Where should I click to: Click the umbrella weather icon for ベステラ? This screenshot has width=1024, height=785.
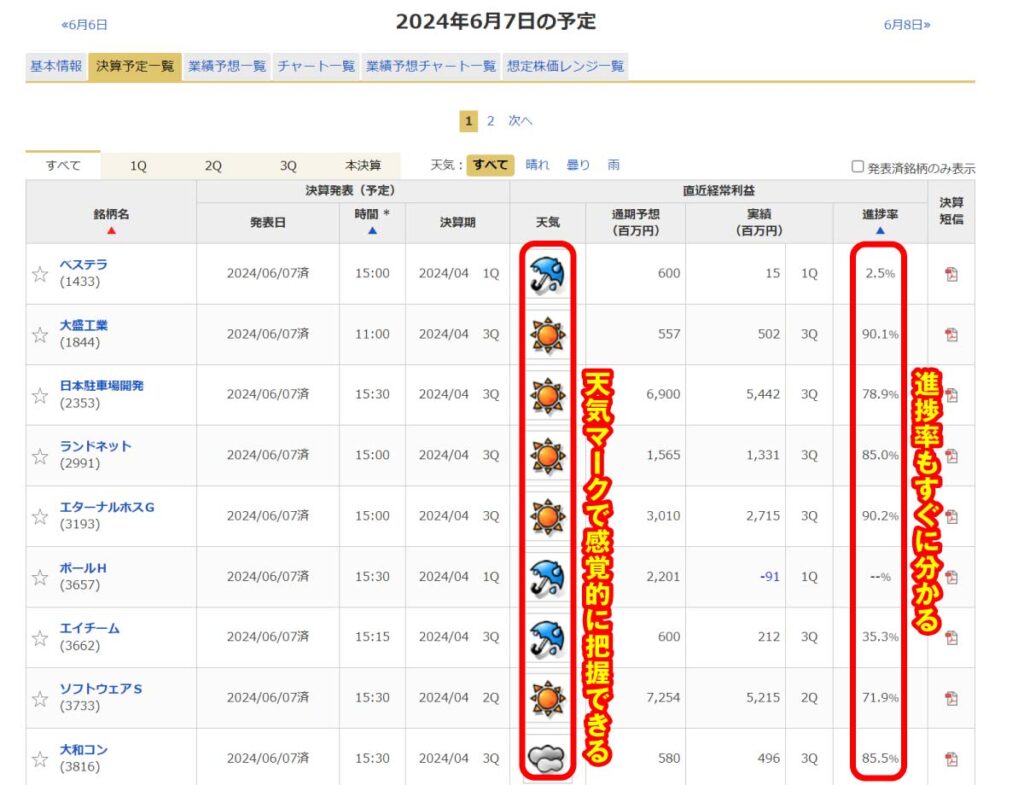(x=547, y=274)
